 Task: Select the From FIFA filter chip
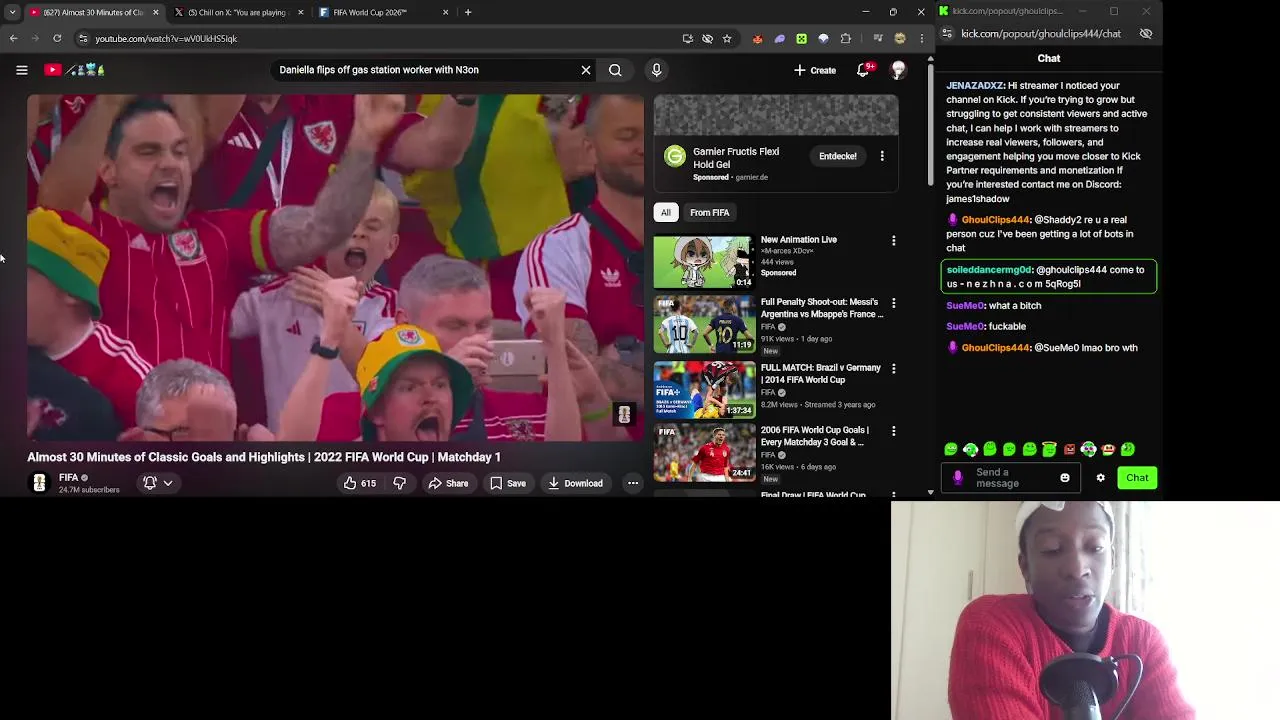(x=709, y=212)
